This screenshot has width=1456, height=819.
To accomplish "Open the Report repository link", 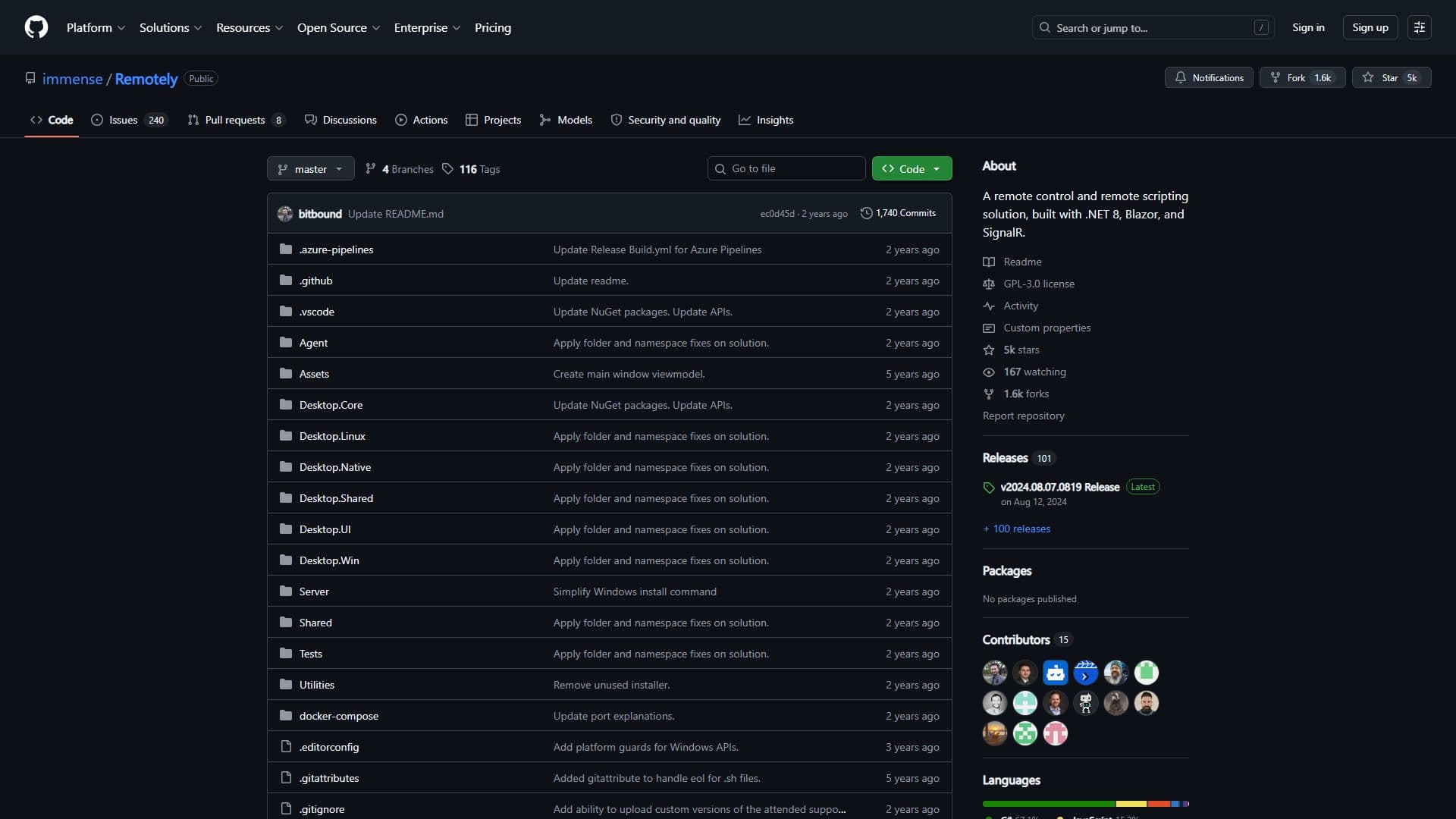I will point(1023,416).
